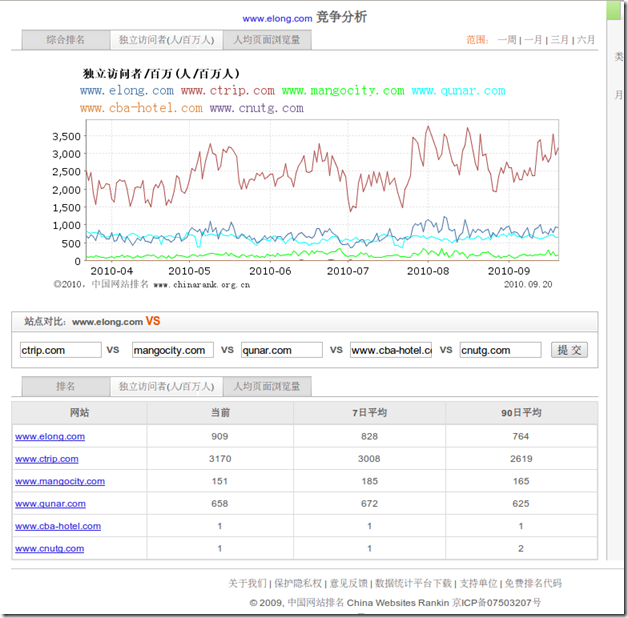Viewport: 628px width, 618px height.
Task: Open www.qunar.com link in the table
Action: [x=50, y=503]
